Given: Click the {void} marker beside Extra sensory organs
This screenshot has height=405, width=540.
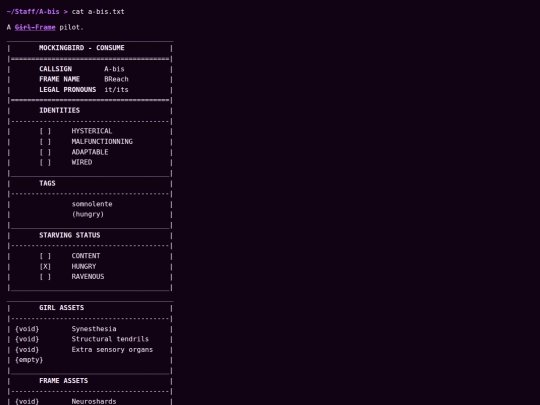Looking at the screenshot, I should click(x=27, y=350).
